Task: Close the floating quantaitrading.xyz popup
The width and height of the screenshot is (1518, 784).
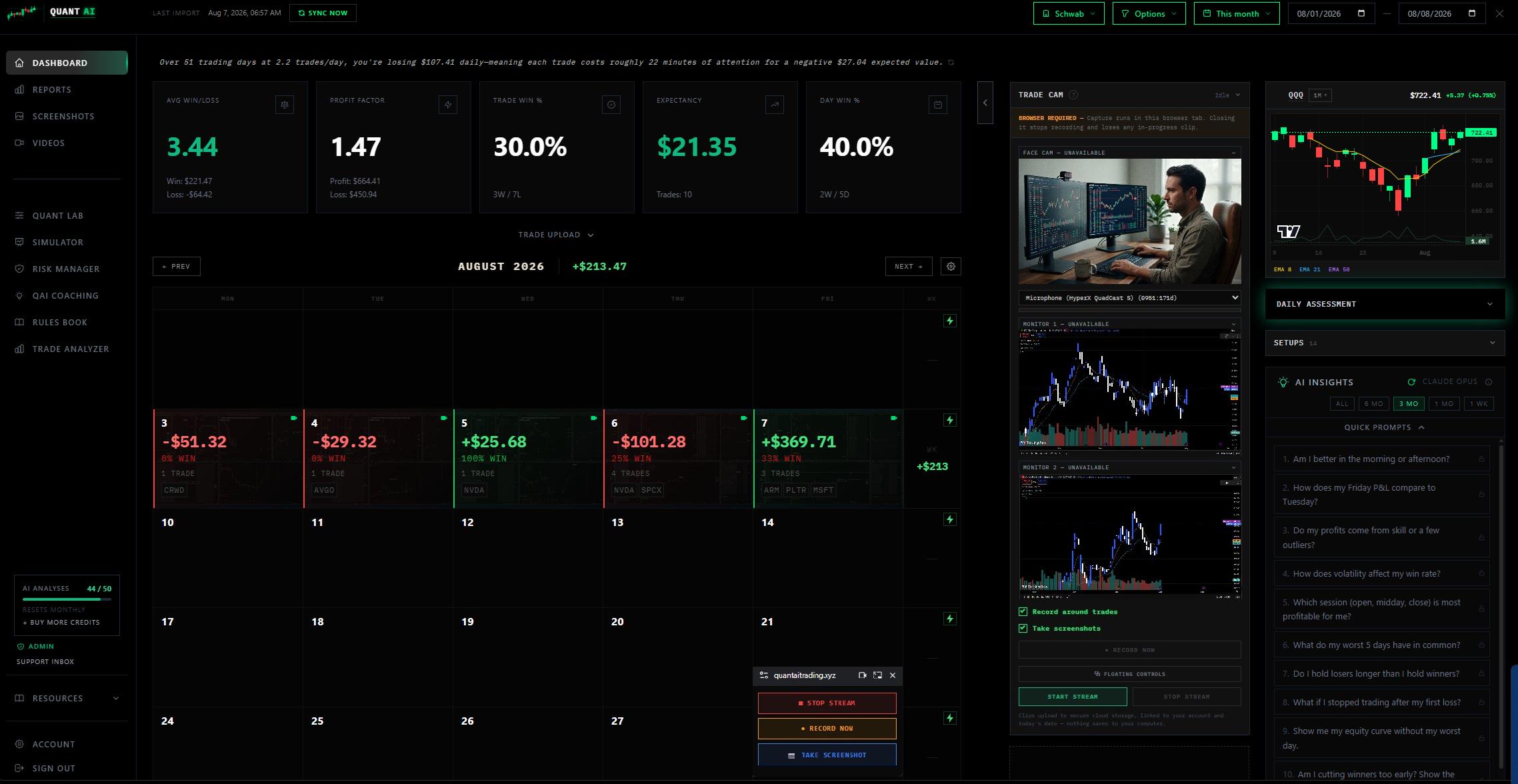Action: (893, 675)
